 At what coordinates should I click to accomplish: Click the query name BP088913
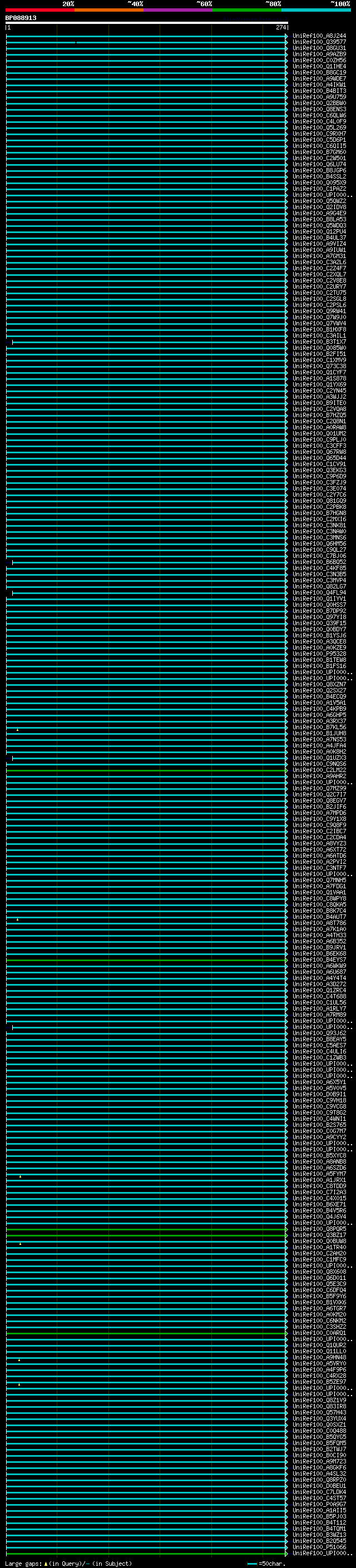pyautogui.click(x=21, y=18)
